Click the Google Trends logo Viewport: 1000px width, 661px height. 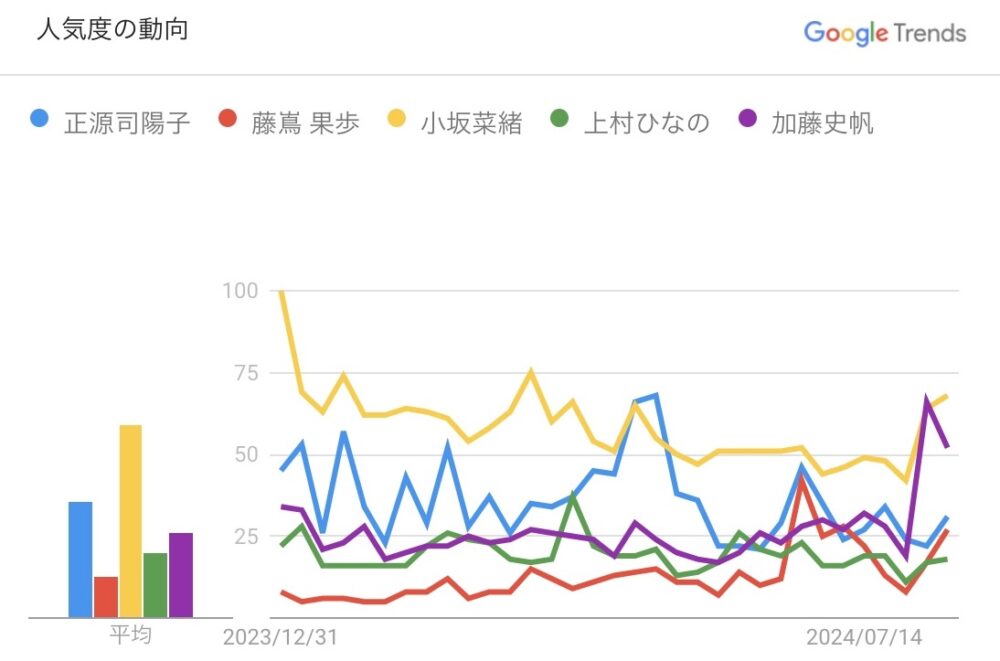point(884,33)
